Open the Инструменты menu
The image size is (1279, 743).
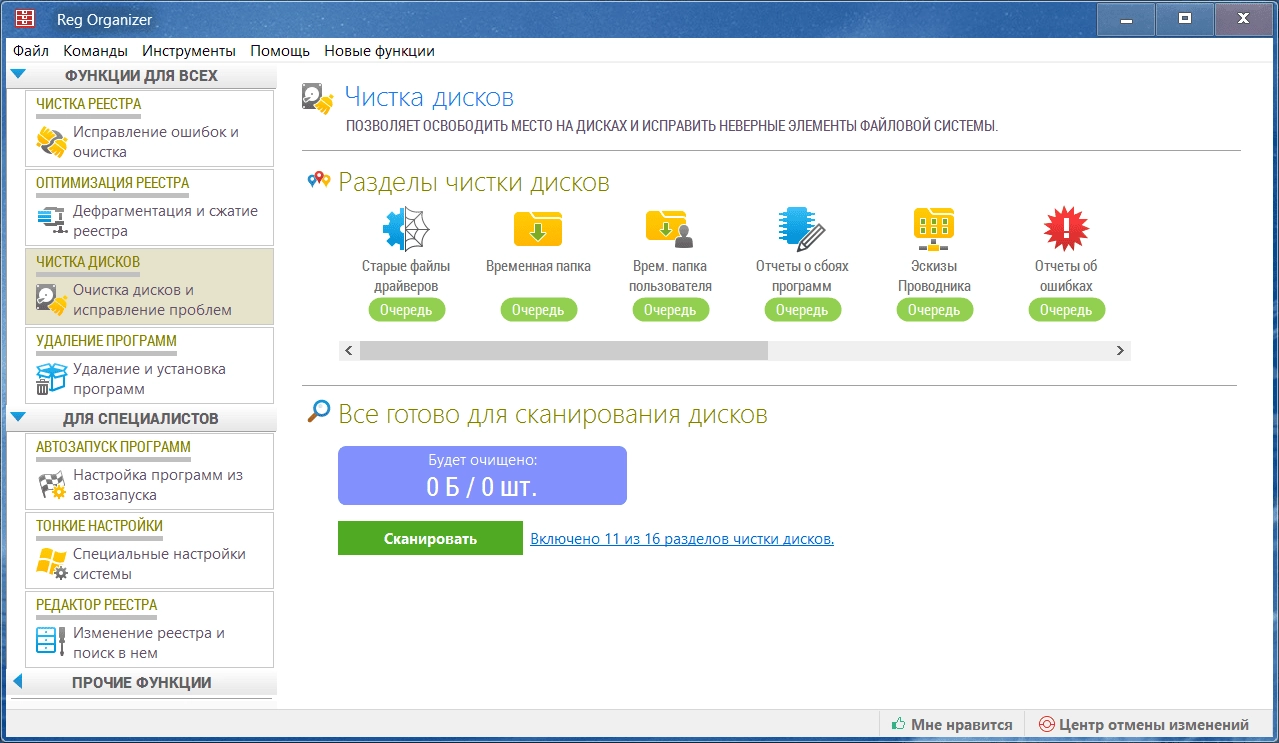pos(189,51)
